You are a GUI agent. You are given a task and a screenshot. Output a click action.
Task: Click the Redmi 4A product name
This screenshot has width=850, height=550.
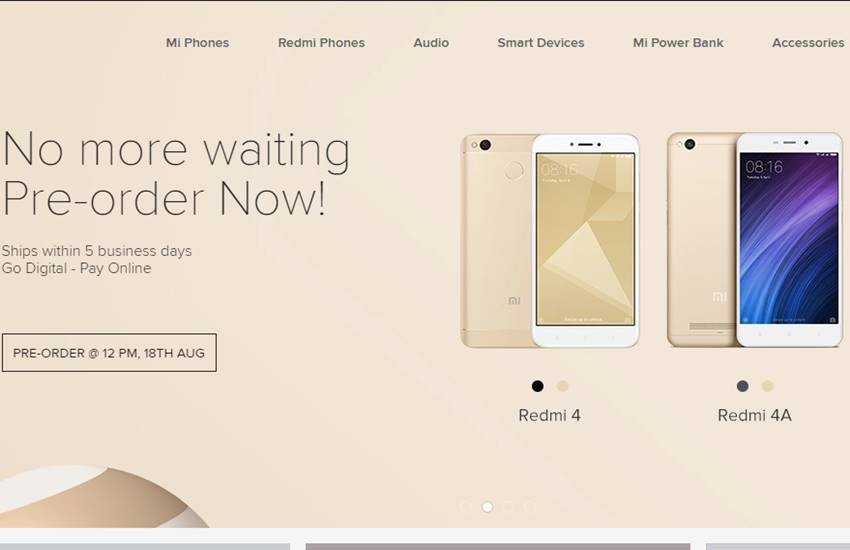click(755, 415)
